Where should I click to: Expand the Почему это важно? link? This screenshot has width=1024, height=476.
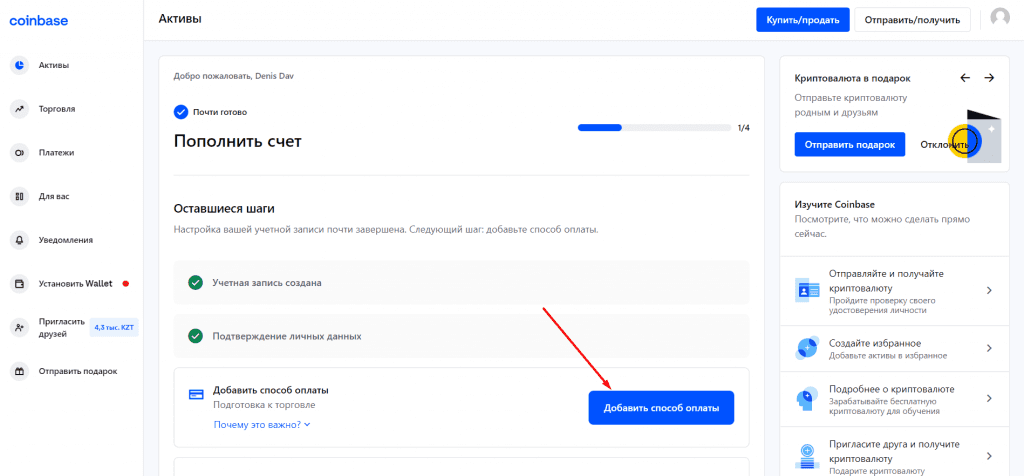tap(262, 424)
